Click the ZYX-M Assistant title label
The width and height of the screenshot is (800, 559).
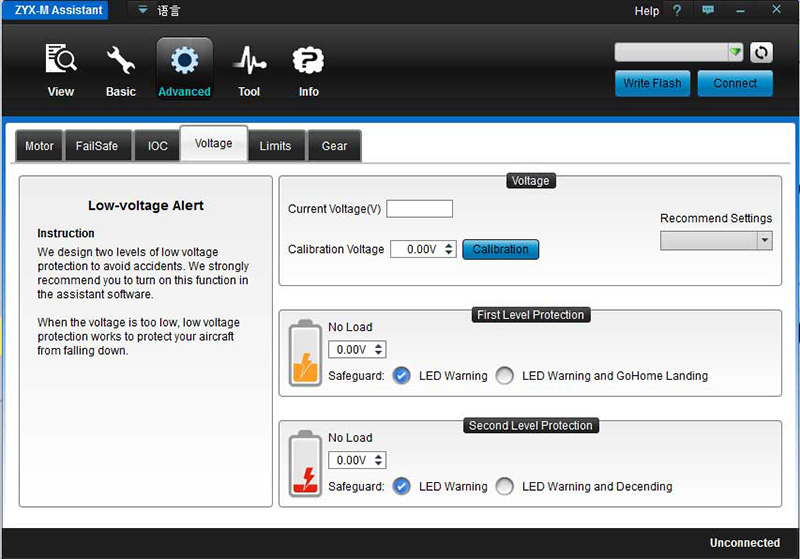pyautogui.click(x=55, y=10)
